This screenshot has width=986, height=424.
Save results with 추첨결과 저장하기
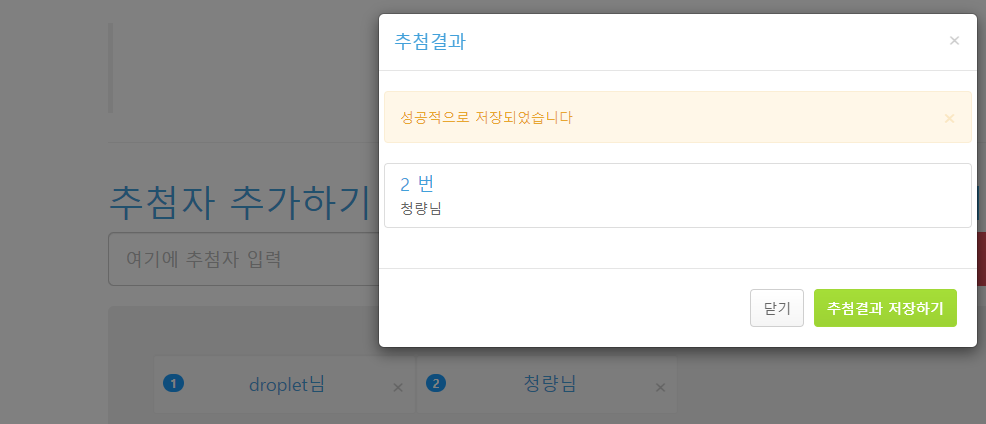tap(885, 308)
